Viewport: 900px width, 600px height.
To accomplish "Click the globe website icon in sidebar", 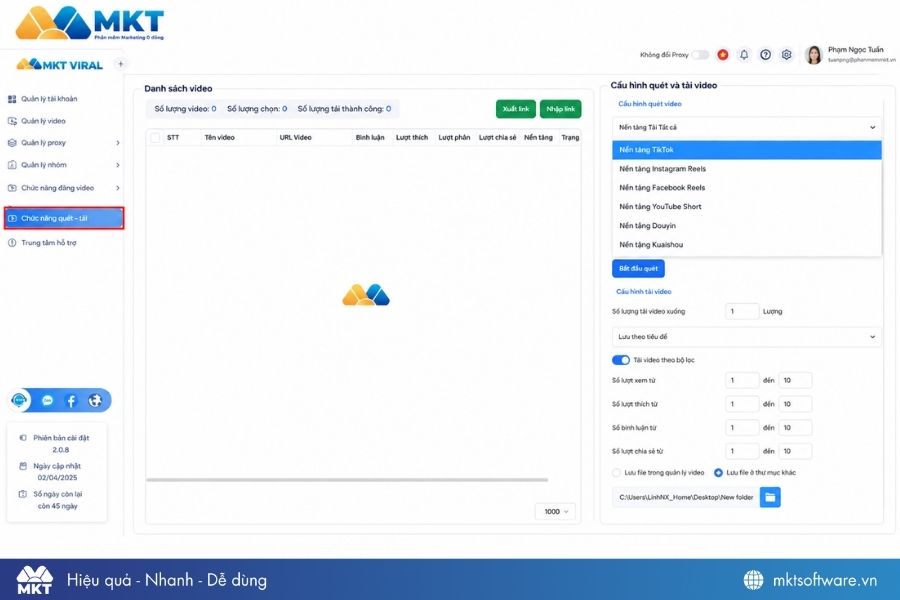I will [x=95, y=401].
